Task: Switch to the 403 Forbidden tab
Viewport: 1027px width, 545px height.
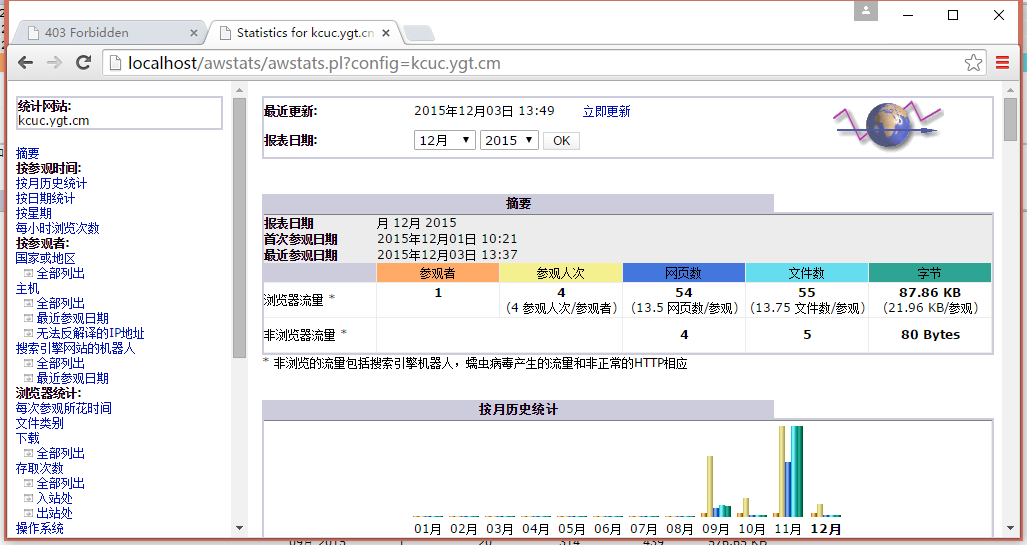Action: [100, 33]
